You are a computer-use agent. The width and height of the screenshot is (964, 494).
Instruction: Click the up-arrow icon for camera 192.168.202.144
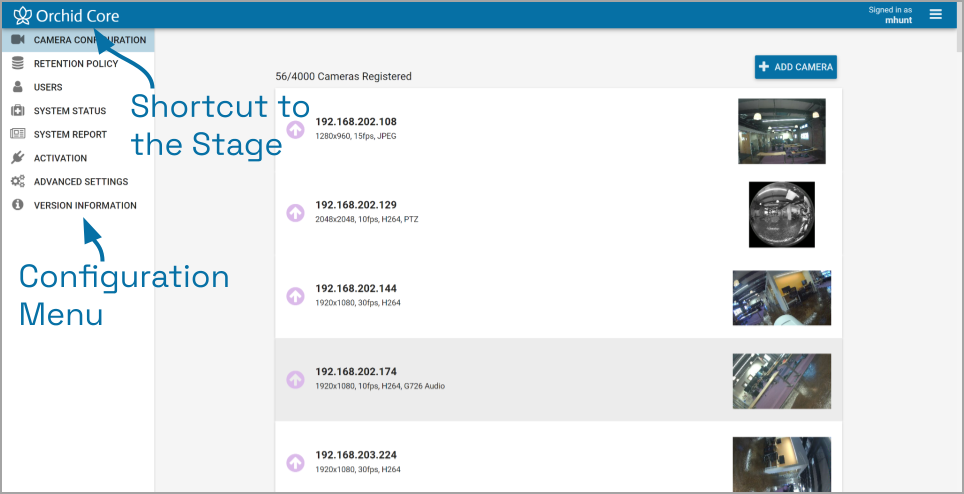tap(295, 296)
